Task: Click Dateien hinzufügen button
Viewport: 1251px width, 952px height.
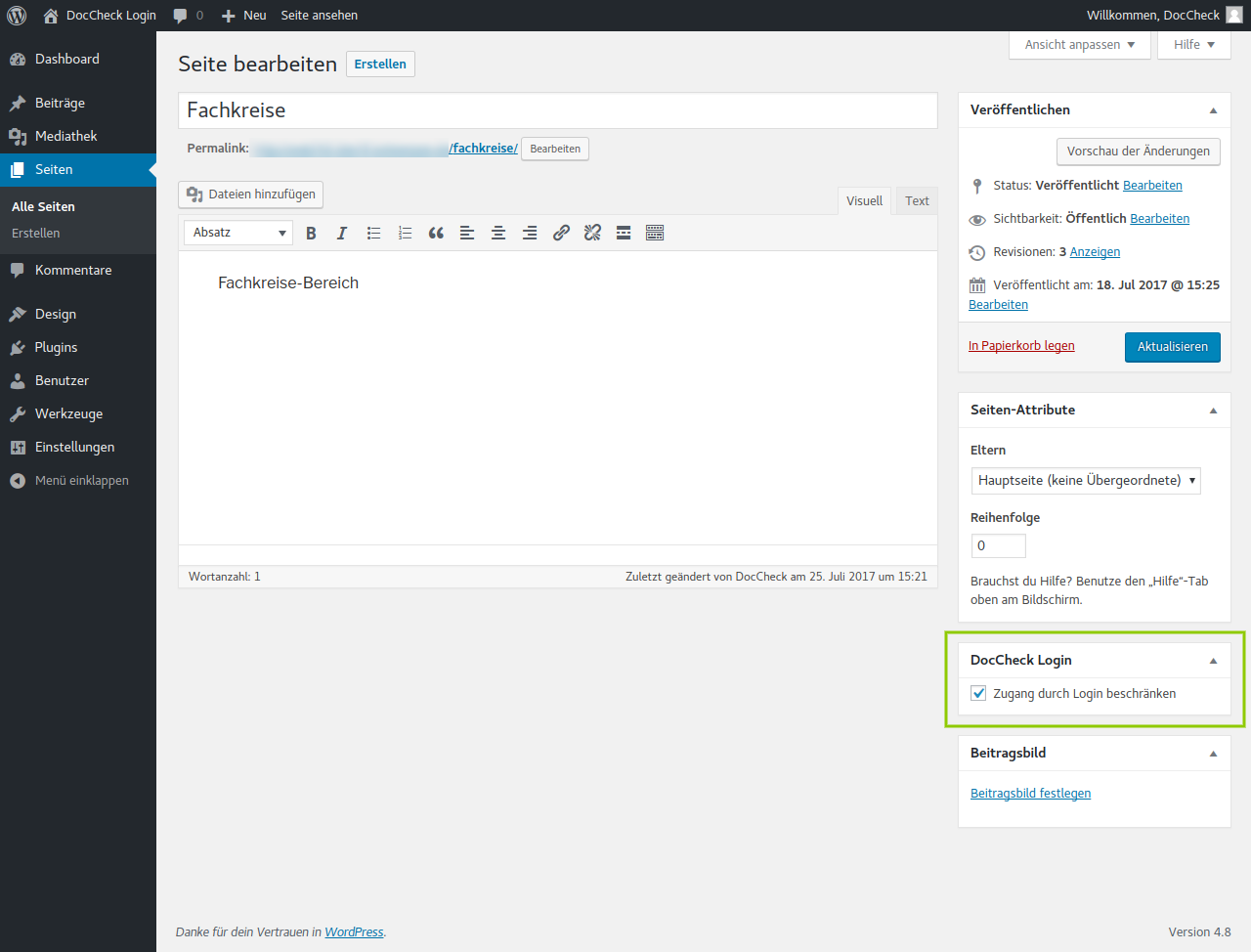Action: pyautogui.click(x=251, y=195)
